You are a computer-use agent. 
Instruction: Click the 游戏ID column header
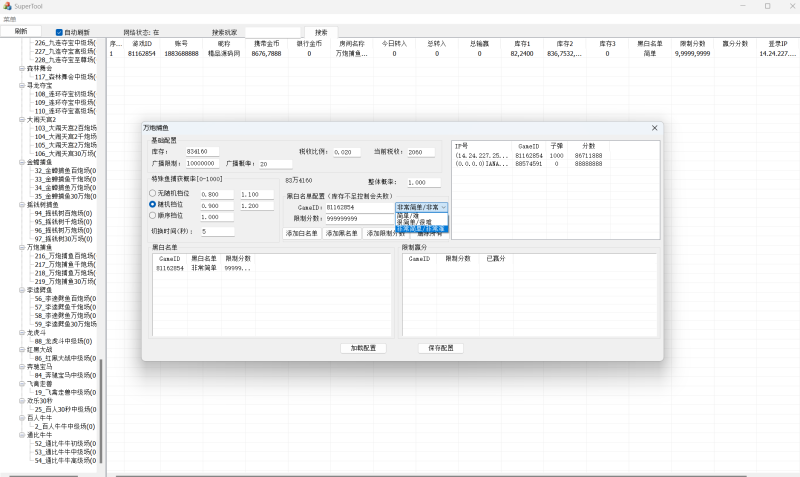pyautogui.click(x=141, y=44)
